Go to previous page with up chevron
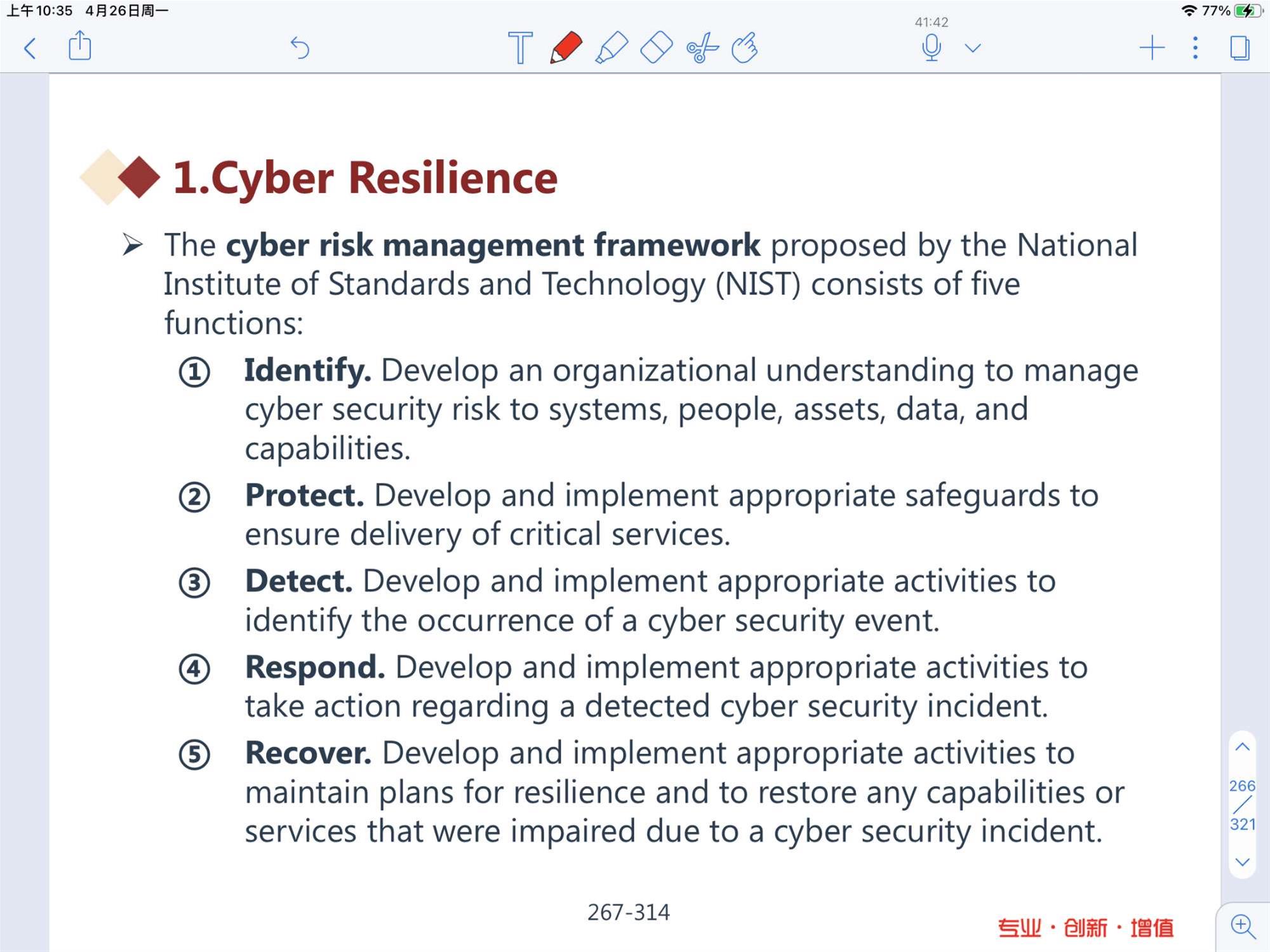The image size is (1270, 952). tap(1243, 747)
